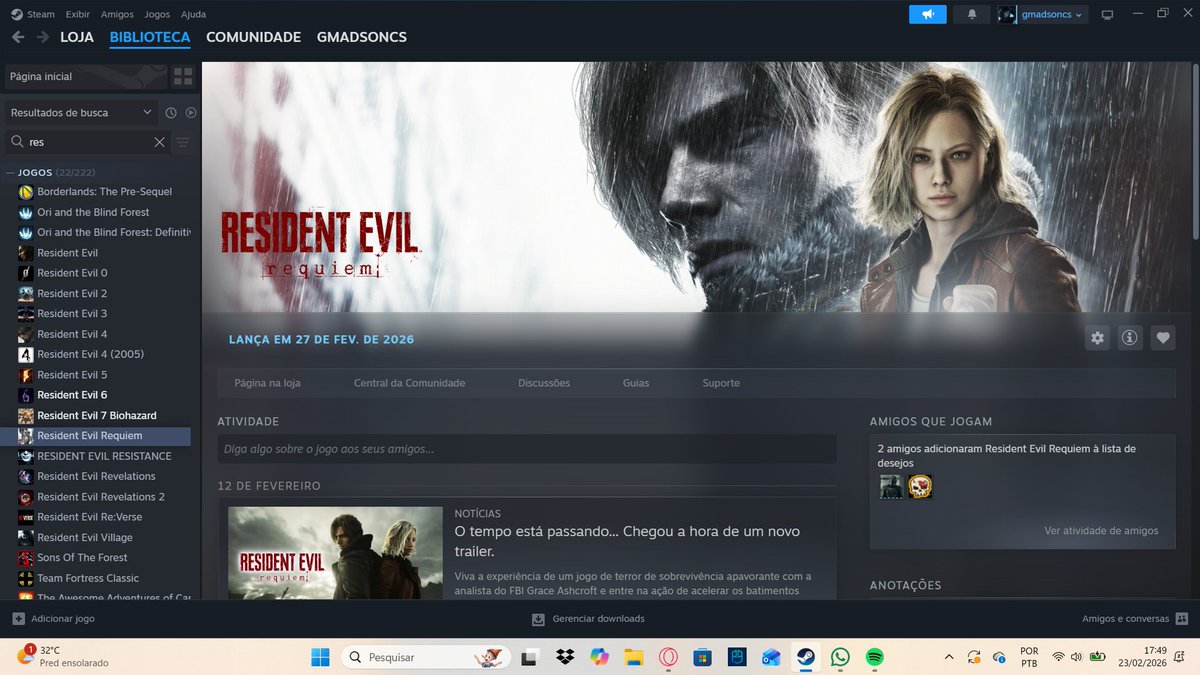Open Discussões link
The width and height of the screenshot is (1200, 675).
[544, 383]
